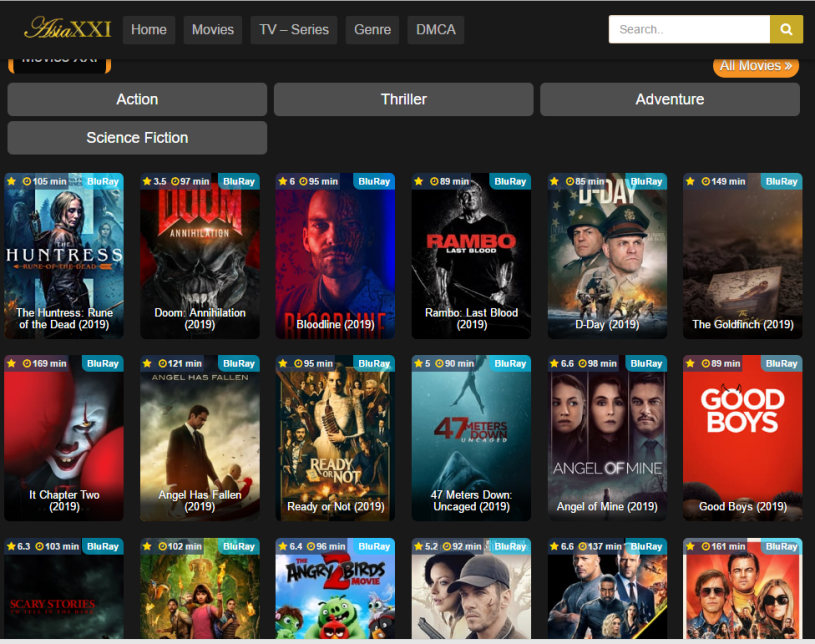Open the DMCA page
Image resolution: width=815 pixels, height=644 pixels.
(x=435, y=30)
